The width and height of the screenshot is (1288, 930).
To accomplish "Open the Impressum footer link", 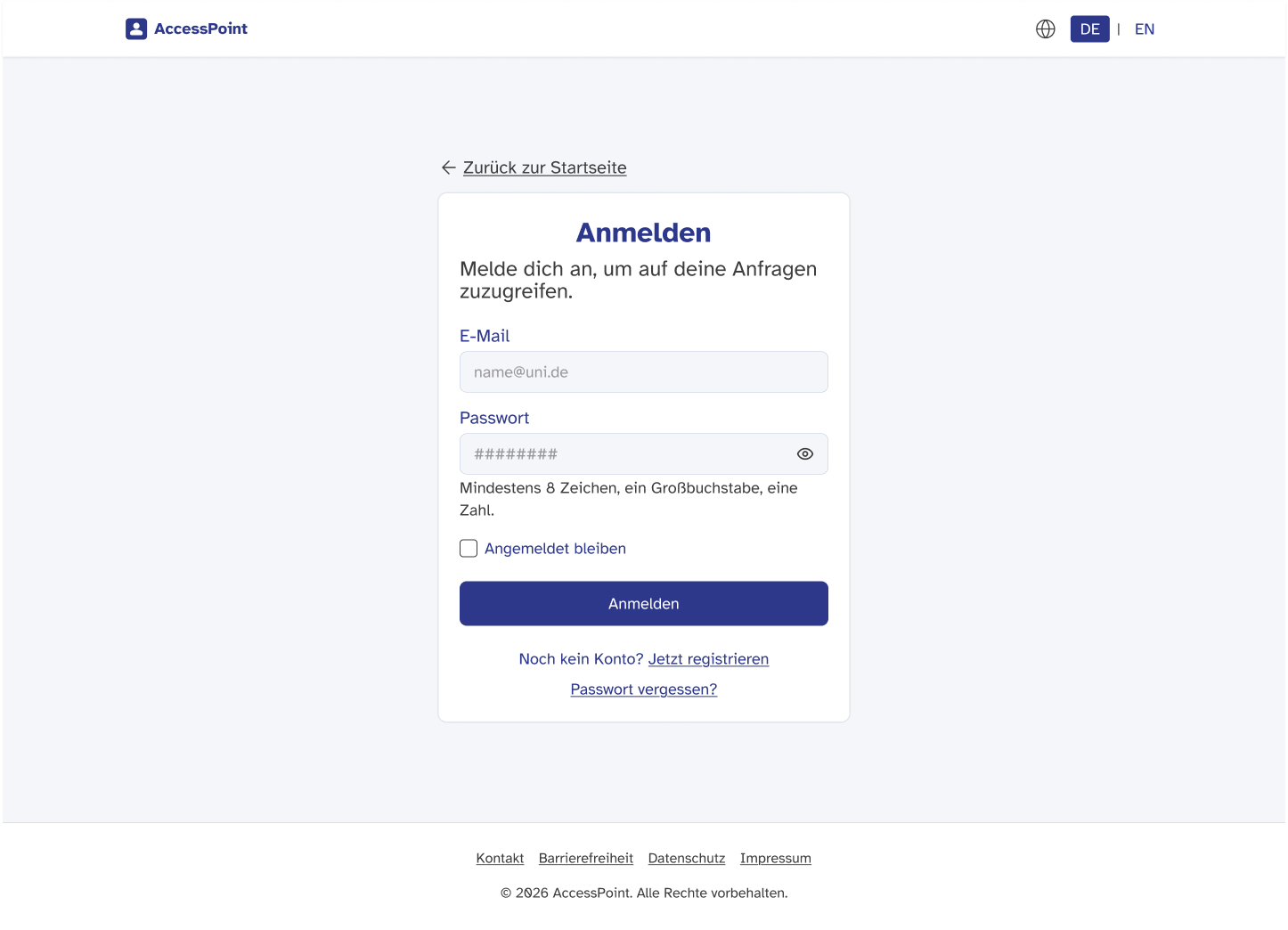I will [776, 859].
